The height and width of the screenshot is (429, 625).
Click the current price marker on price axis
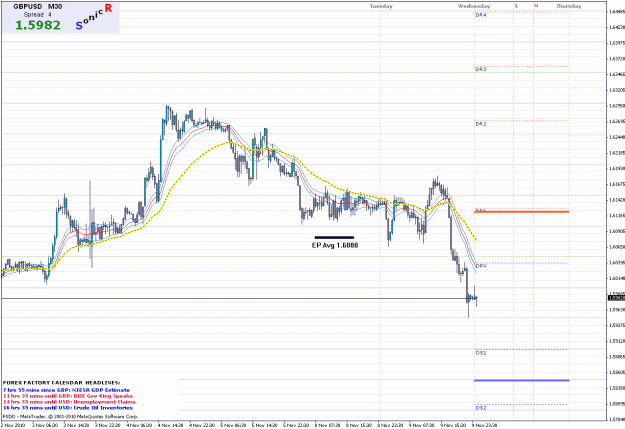click(x=616, y=298)
